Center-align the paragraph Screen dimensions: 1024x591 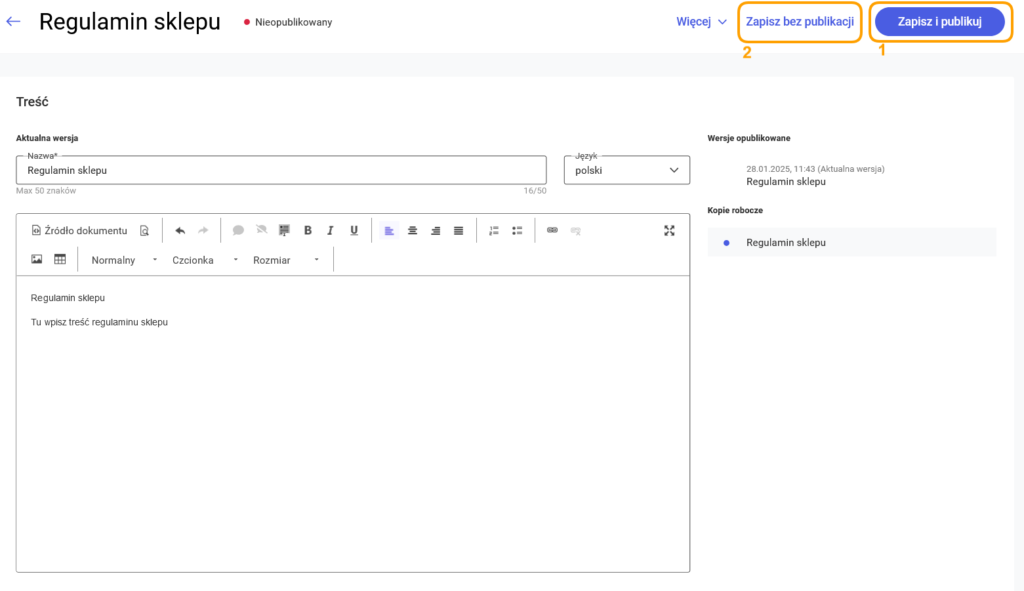point(412,231)
